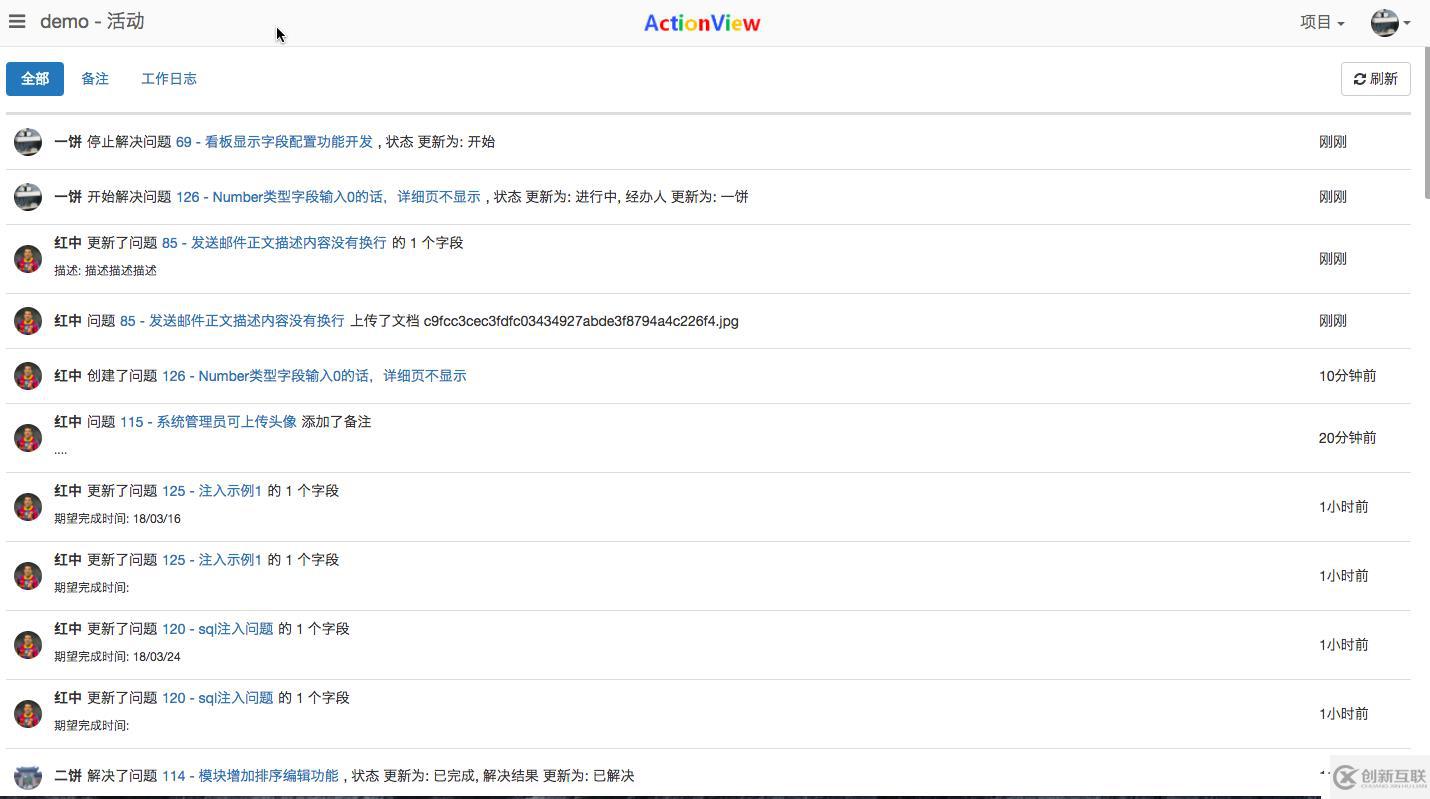Switch to the 工作日志 tab

pos(169,78)
